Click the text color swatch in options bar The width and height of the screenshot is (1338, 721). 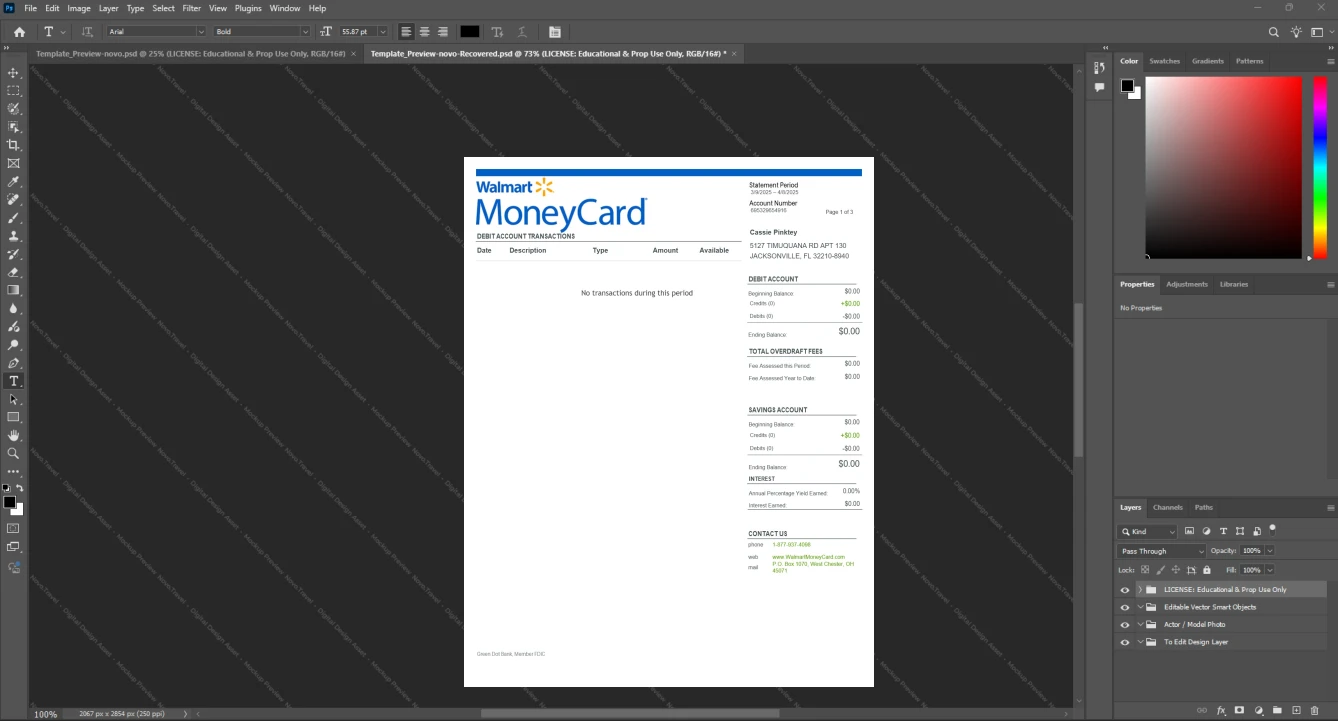point(469,32)
